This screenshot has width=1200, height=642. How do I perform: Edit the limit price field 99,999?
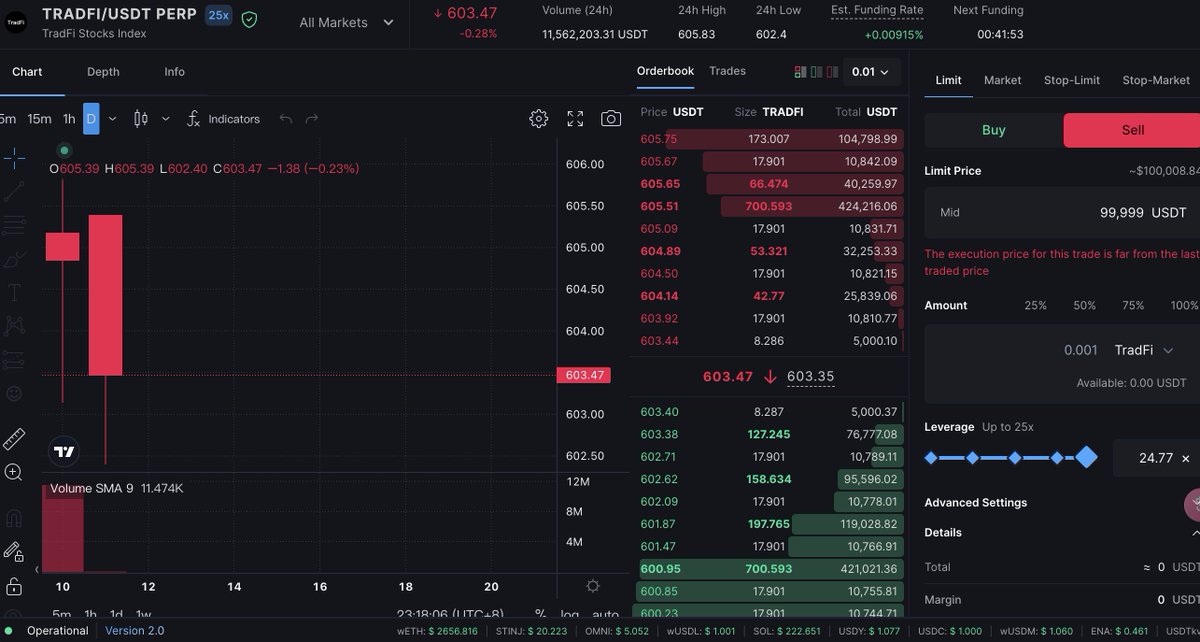click(x=1062, y=212)
